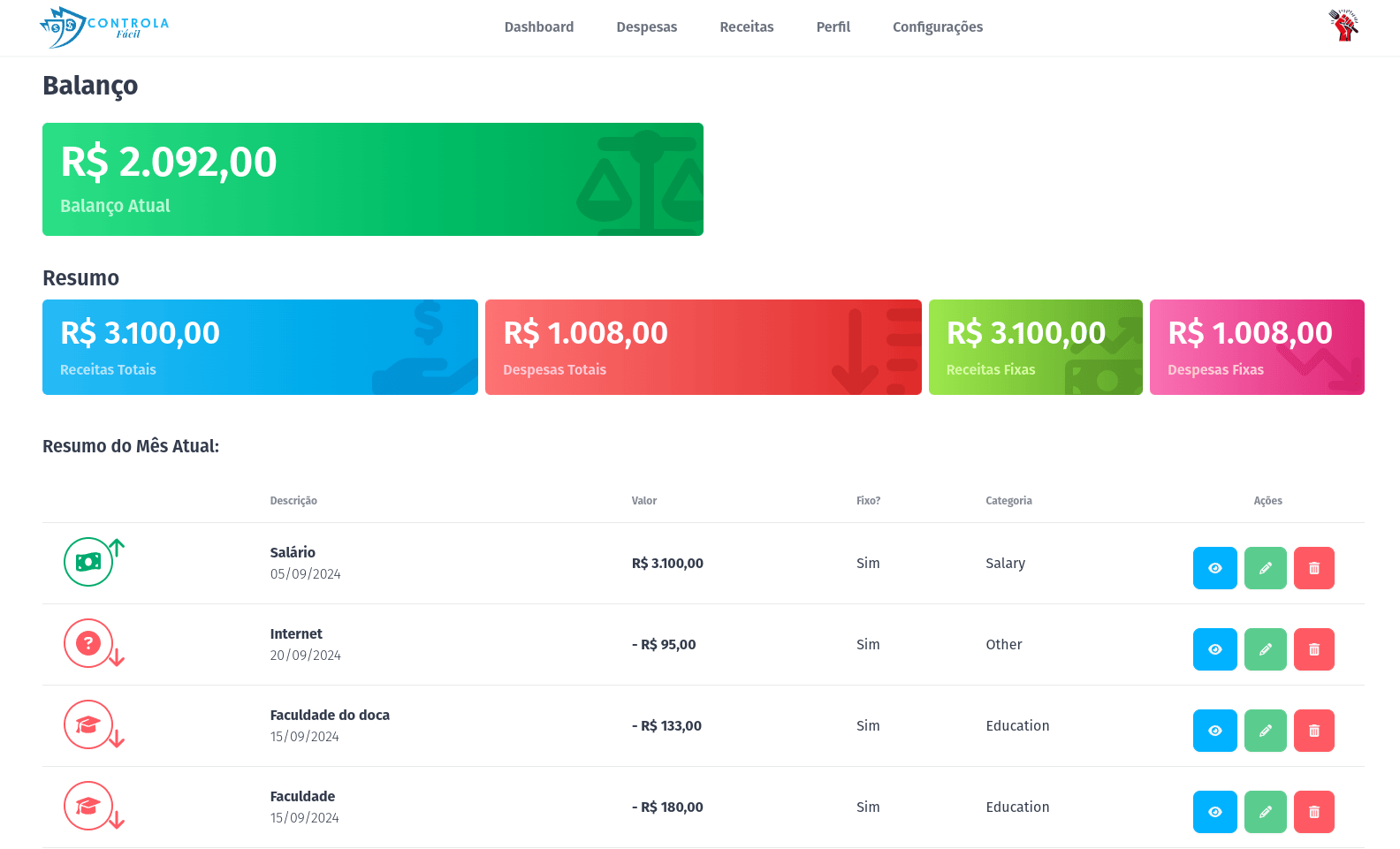Click the Receitas Totais blue card
The height and width of the screenshot is (849, 1400).
coord(260,347)
